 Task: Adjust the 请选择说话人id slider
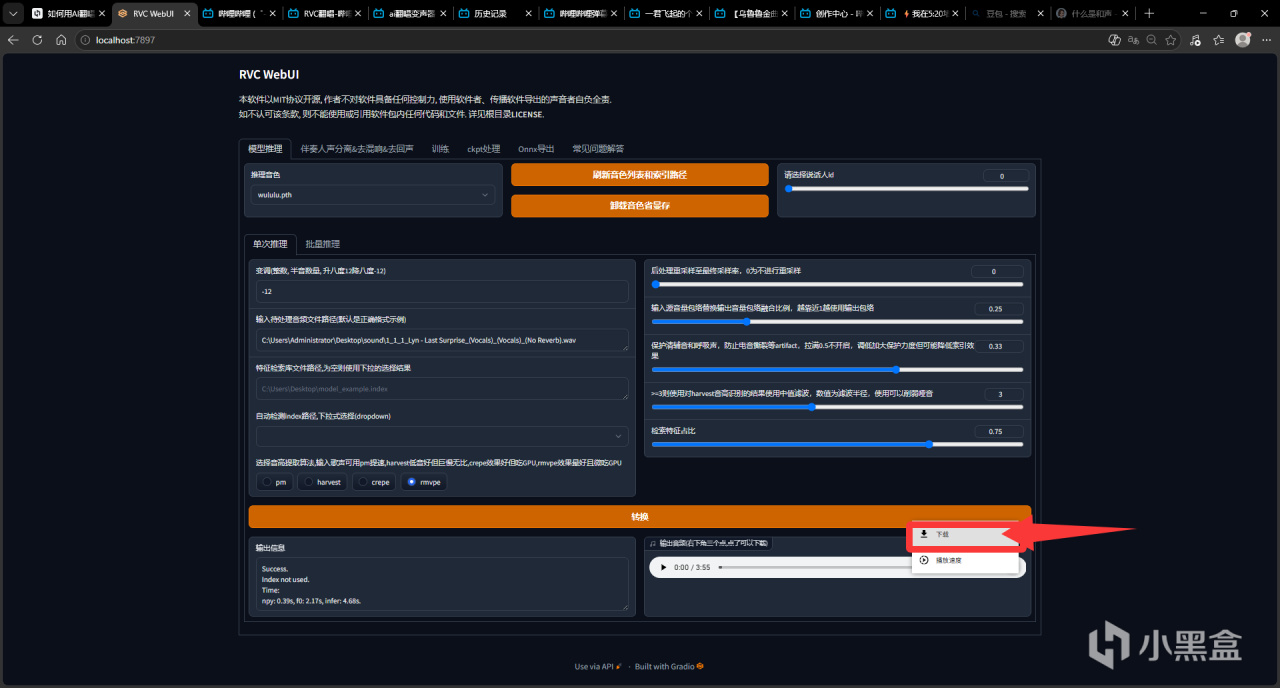[x=907, y=188]
